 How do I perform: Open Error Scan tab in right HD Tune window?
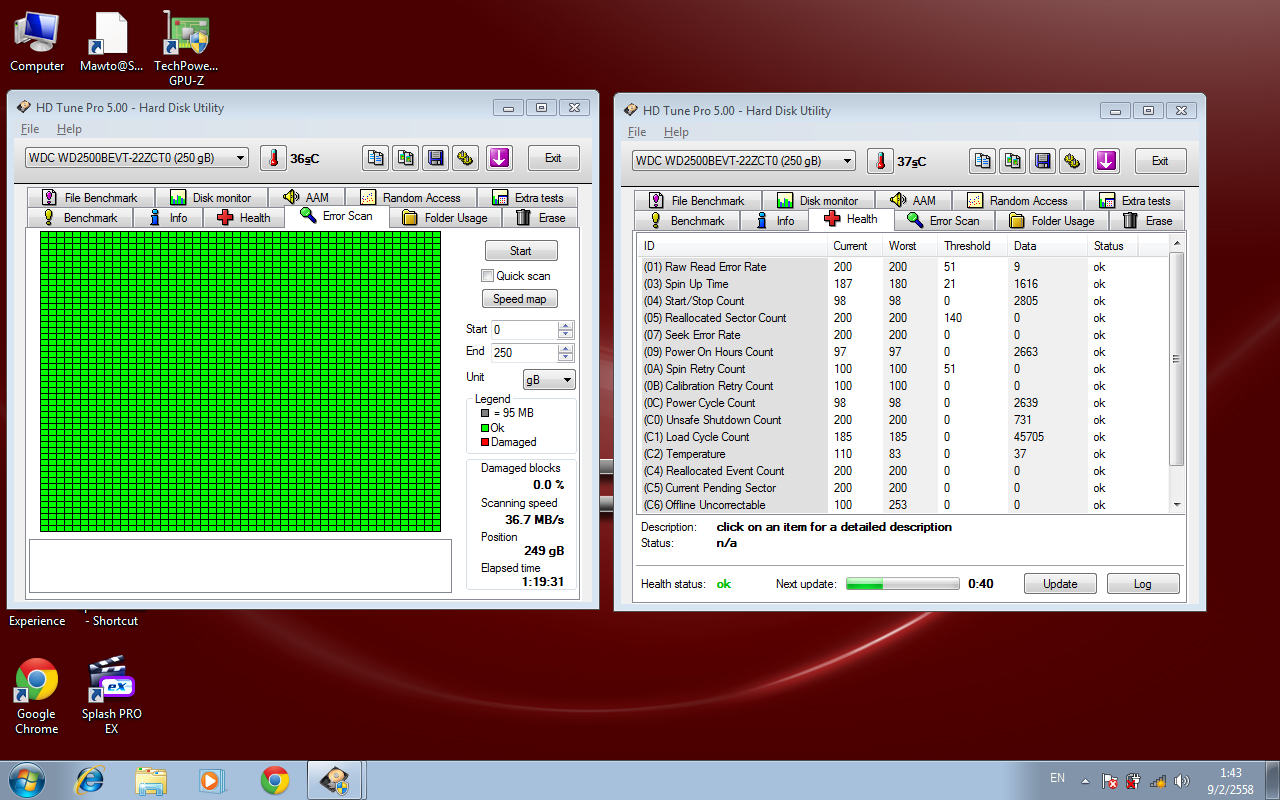coord(943,220)
